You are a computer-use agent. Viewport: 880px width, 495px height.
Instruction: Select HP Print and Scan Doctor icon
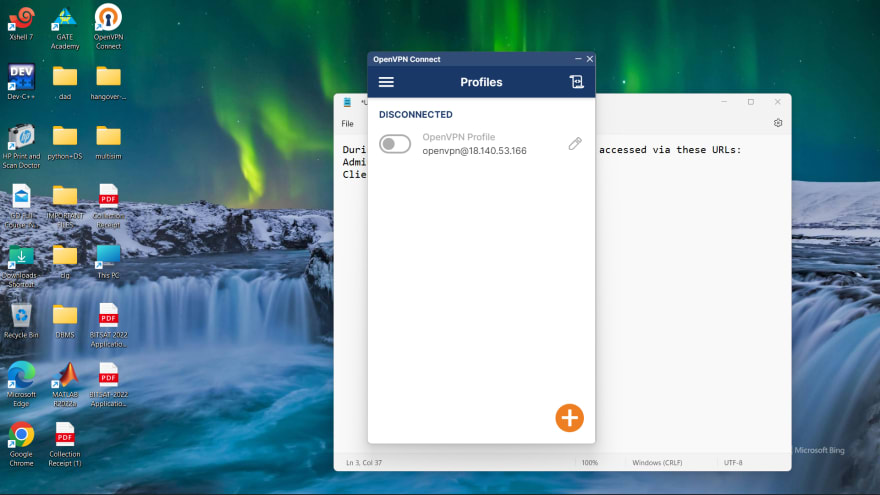[21, 146]
